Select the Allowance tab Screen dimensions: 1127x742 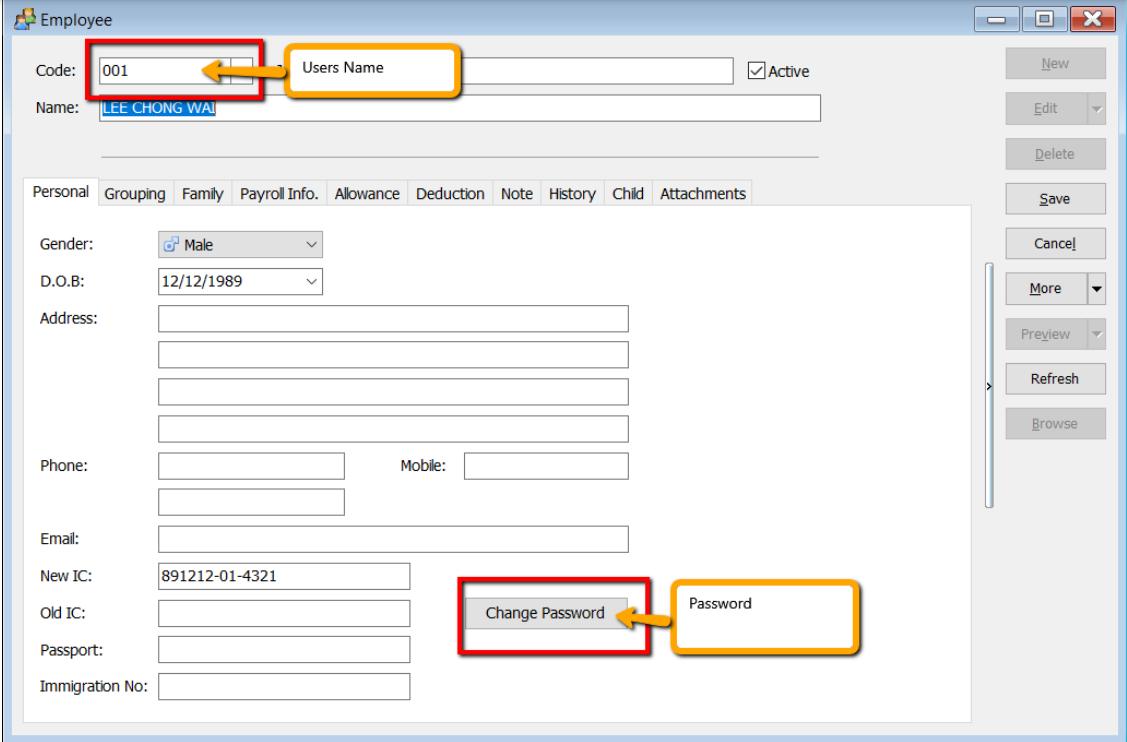click(367, 194)
